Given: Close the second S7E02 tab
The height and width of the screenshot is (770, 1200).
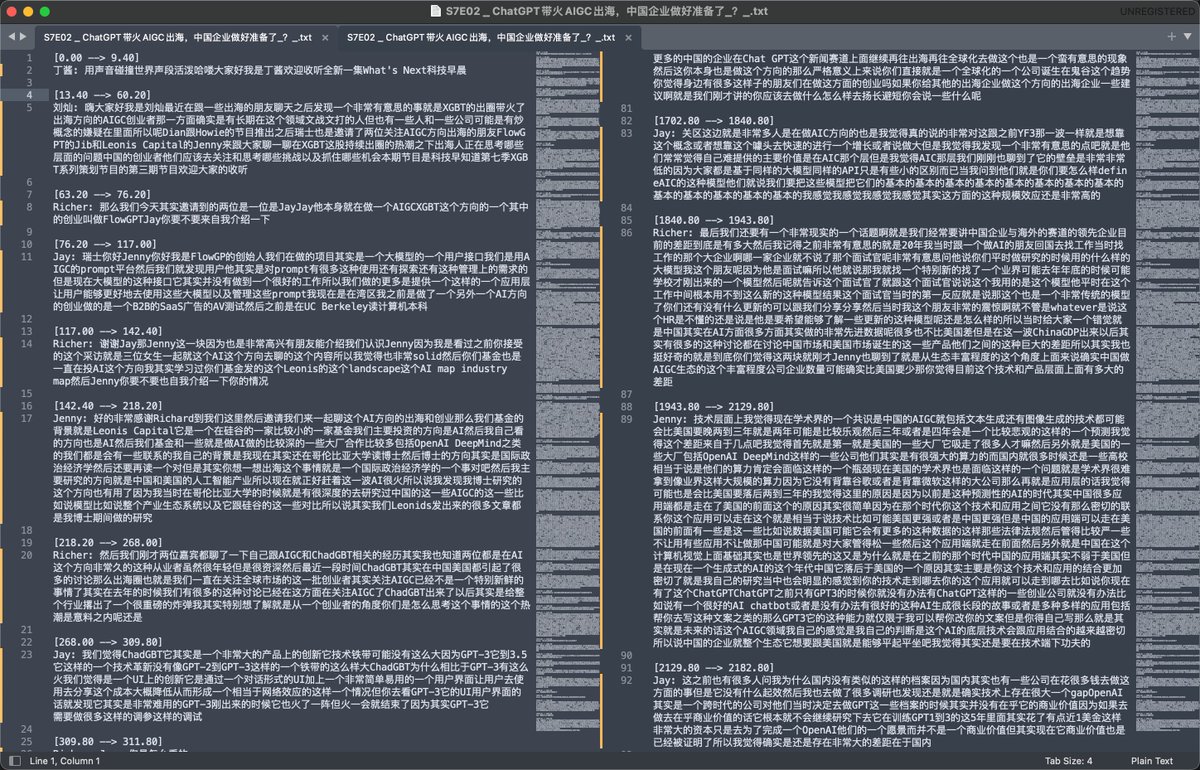Looking at the screenshot, I should [x=629, y=36].
